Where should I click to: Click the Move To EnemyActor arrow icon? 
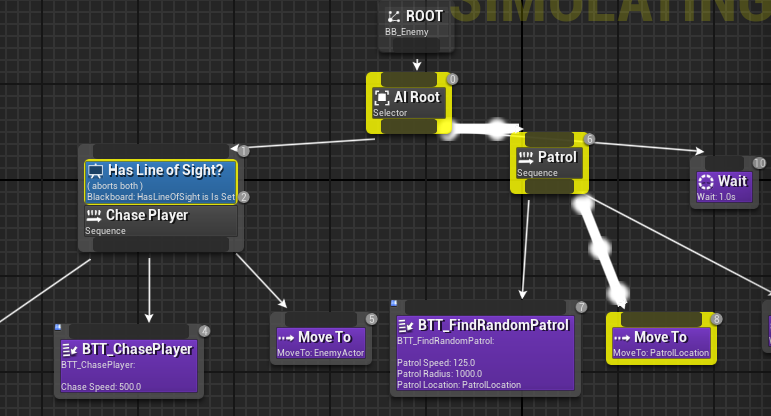[287, 337]
